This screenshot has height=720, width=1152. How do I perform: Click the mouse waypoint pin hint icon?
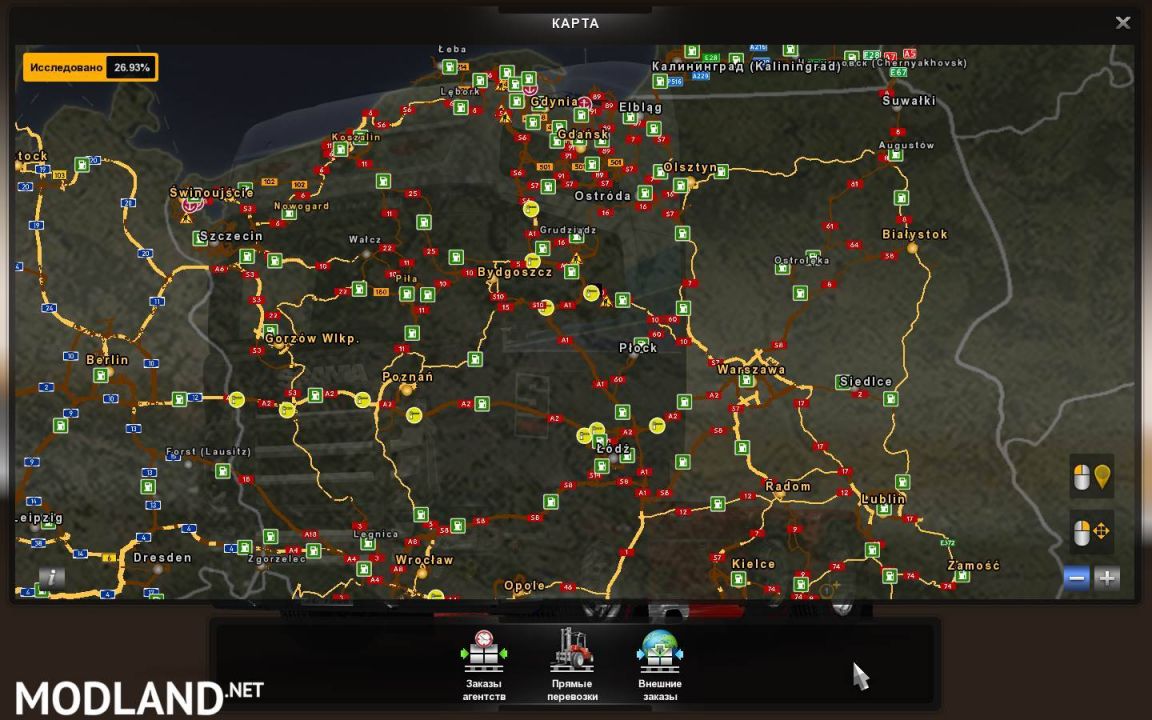[x=1092, y=477]
